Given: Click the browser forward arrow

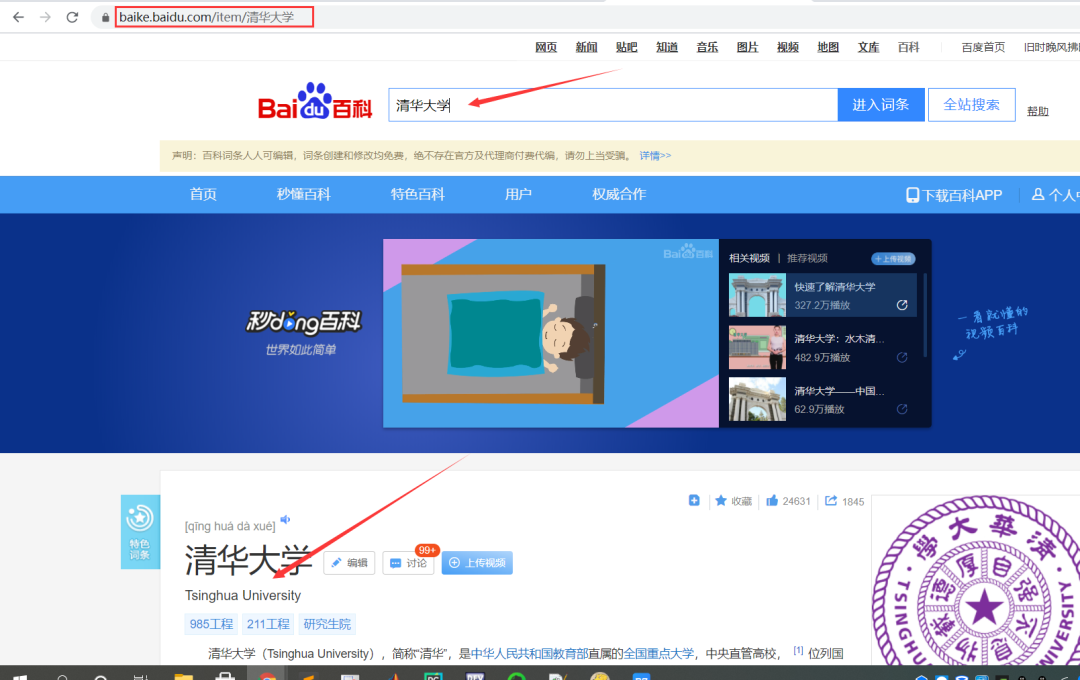Looking at the screenshot, I should (x=45, y=17).
